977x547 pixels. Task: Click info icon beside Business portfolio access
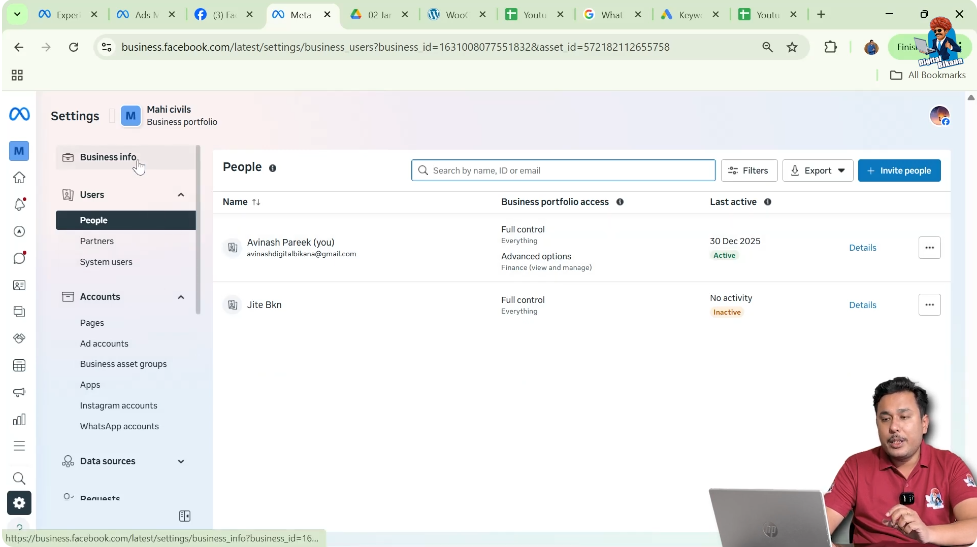[x=620, y=202]
